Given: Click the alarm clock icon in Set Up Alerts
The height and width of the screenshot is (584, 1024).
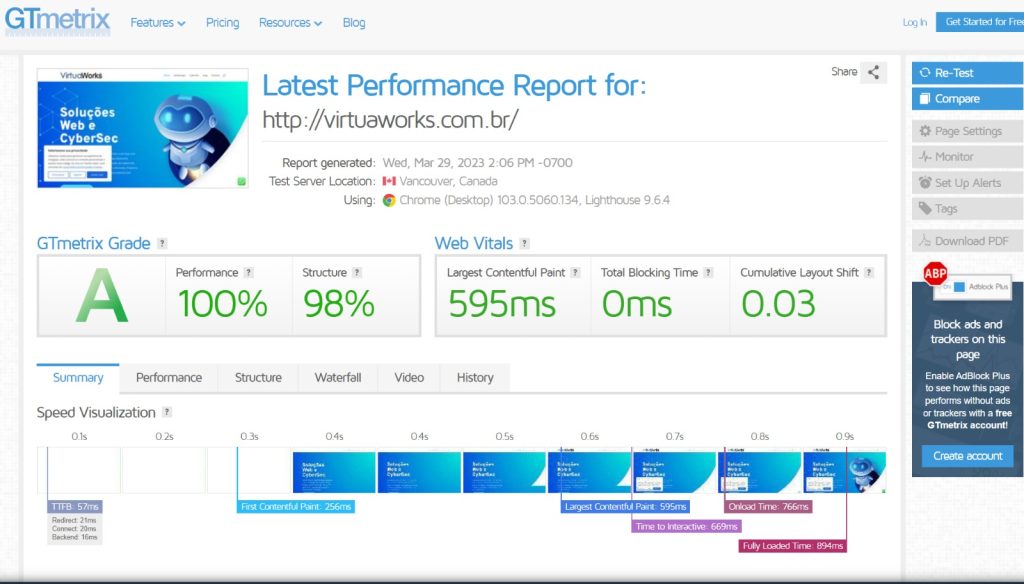Looking at the screenshot, I should click(x=925, y=182).
